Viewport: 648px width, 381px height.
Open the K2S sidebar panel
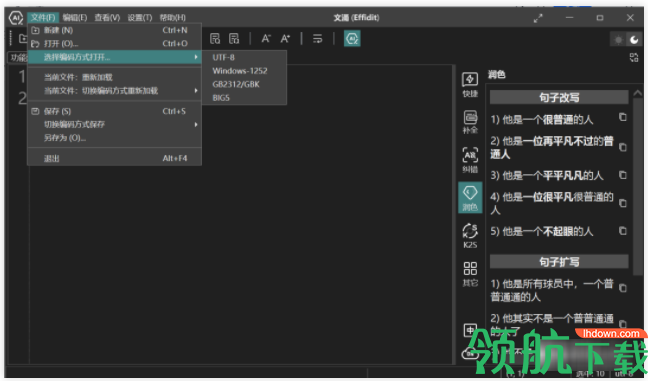coord(470,236)
